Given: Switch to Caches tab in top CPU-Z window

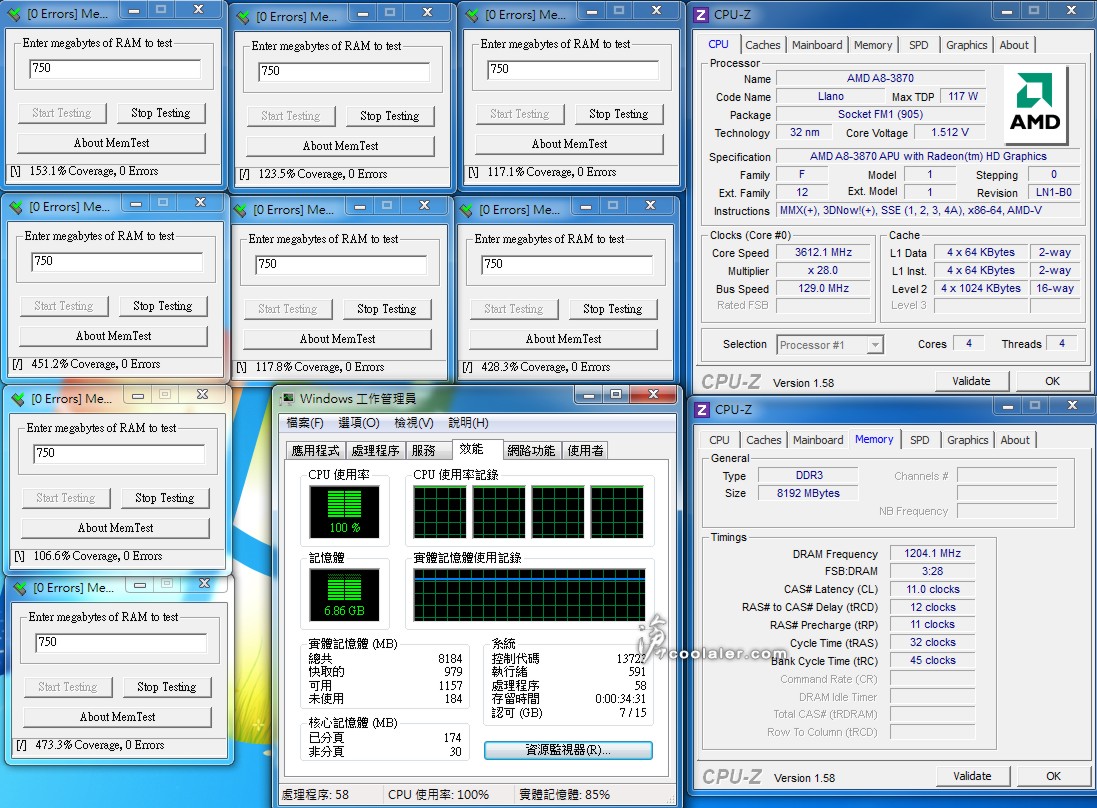Looking at the screenshot, I should click(x=763, y=45).
